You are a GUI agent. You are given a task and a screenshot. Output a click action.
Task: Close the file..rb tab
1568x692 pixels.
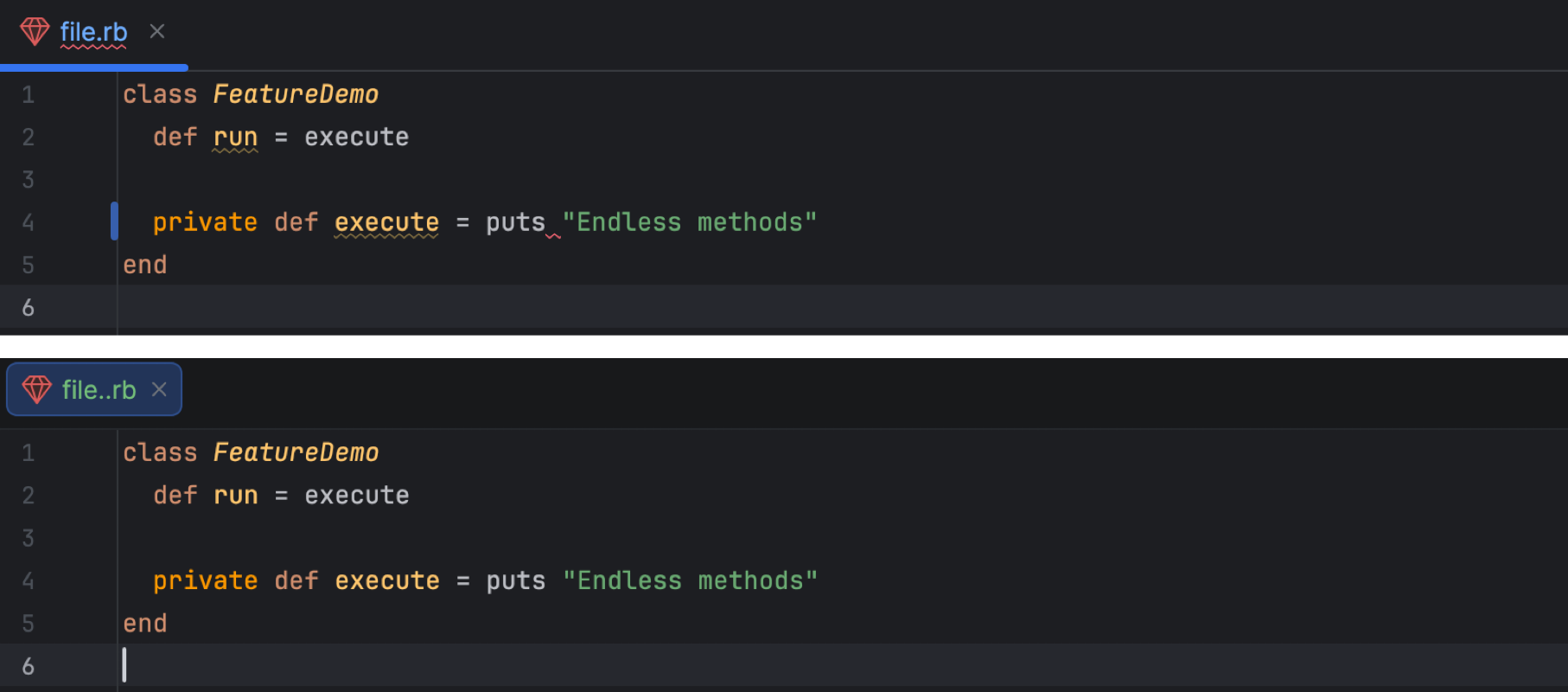pyautogui.click(x=159, y=389)
